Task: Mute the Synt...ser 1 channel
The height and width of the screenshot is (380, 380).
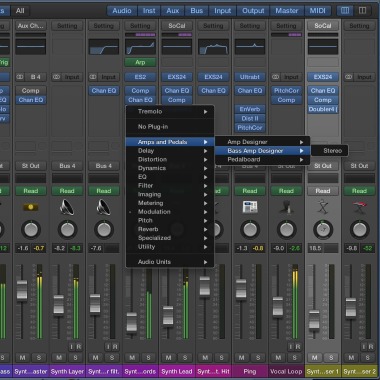Action: (314, 358)
